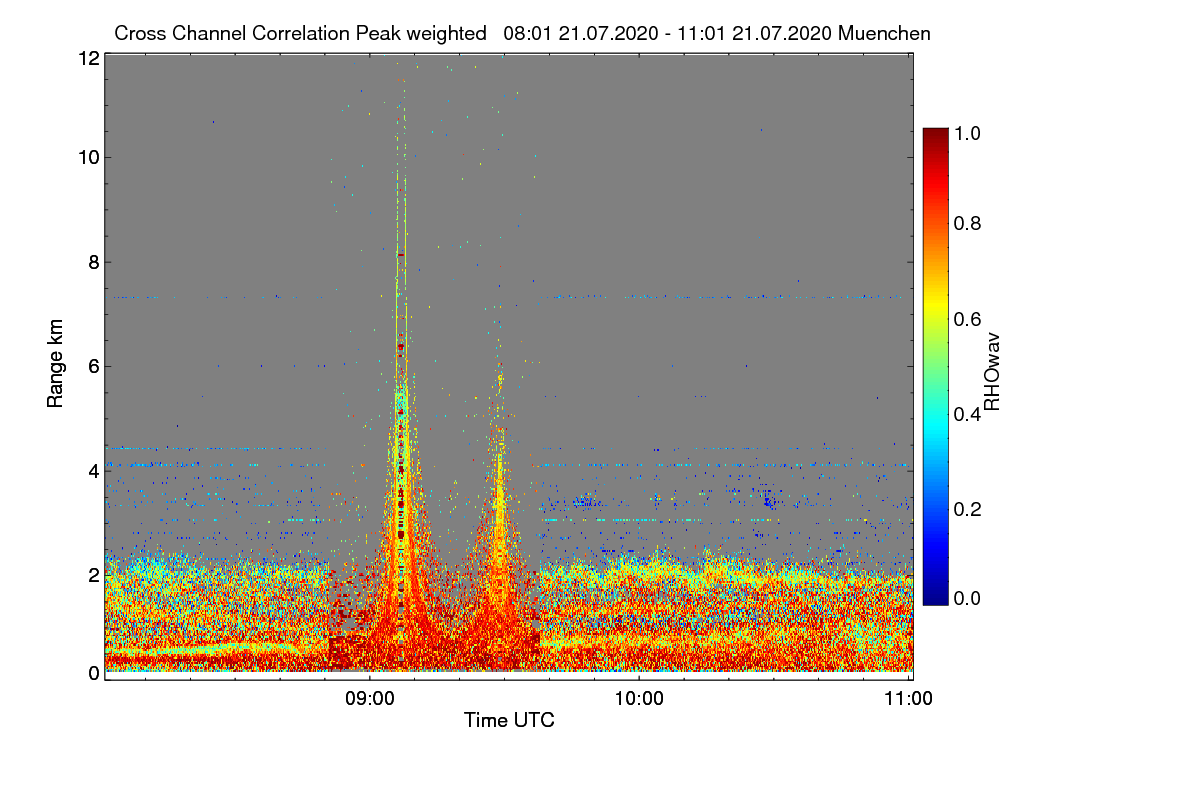The width and height of the screenshot is (1200, 800).
Task: Click the '09:00' time tick label
Action: pyautogui.click(x=370, y=697)
